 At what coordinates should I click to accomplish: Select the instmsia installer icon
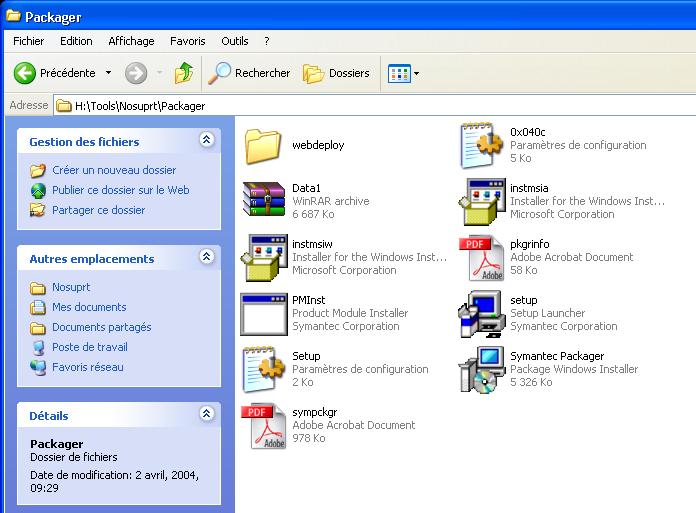click(x=482, y=201)
